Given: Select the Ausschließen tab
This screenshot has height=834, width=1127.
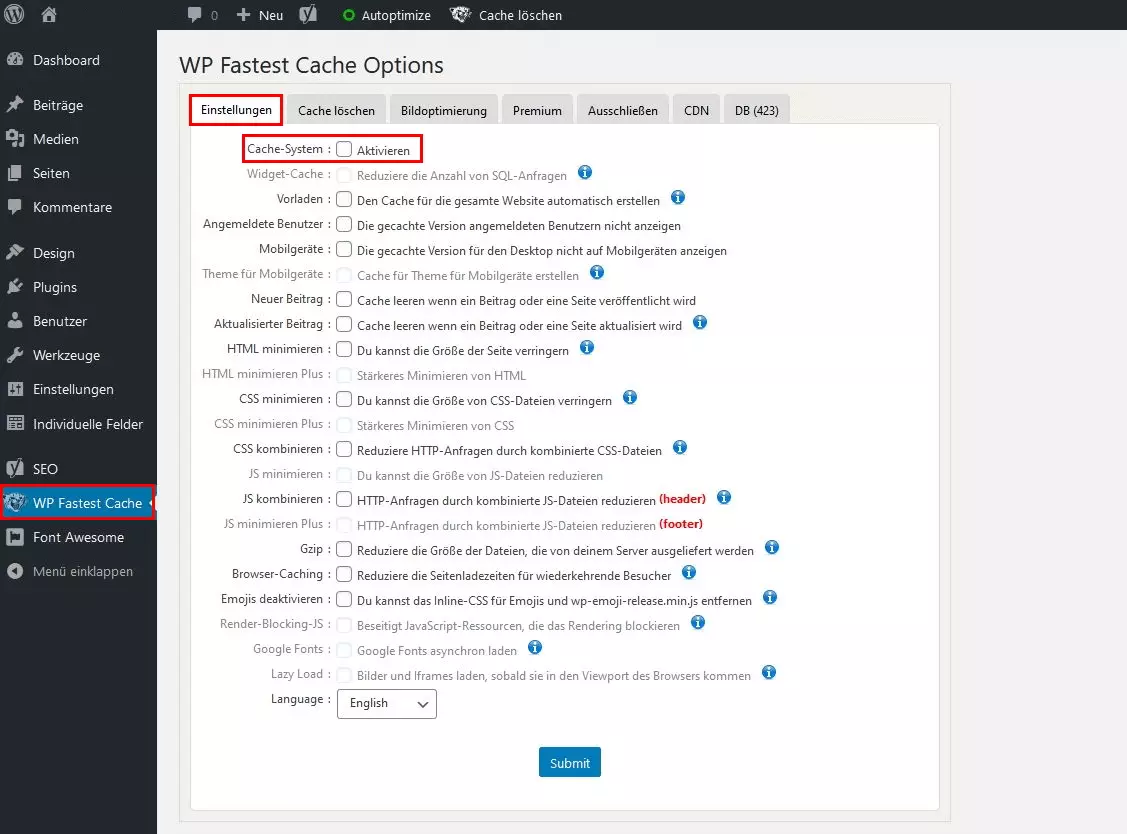Looking at the screenshot, I should click(x=622, y=110).
